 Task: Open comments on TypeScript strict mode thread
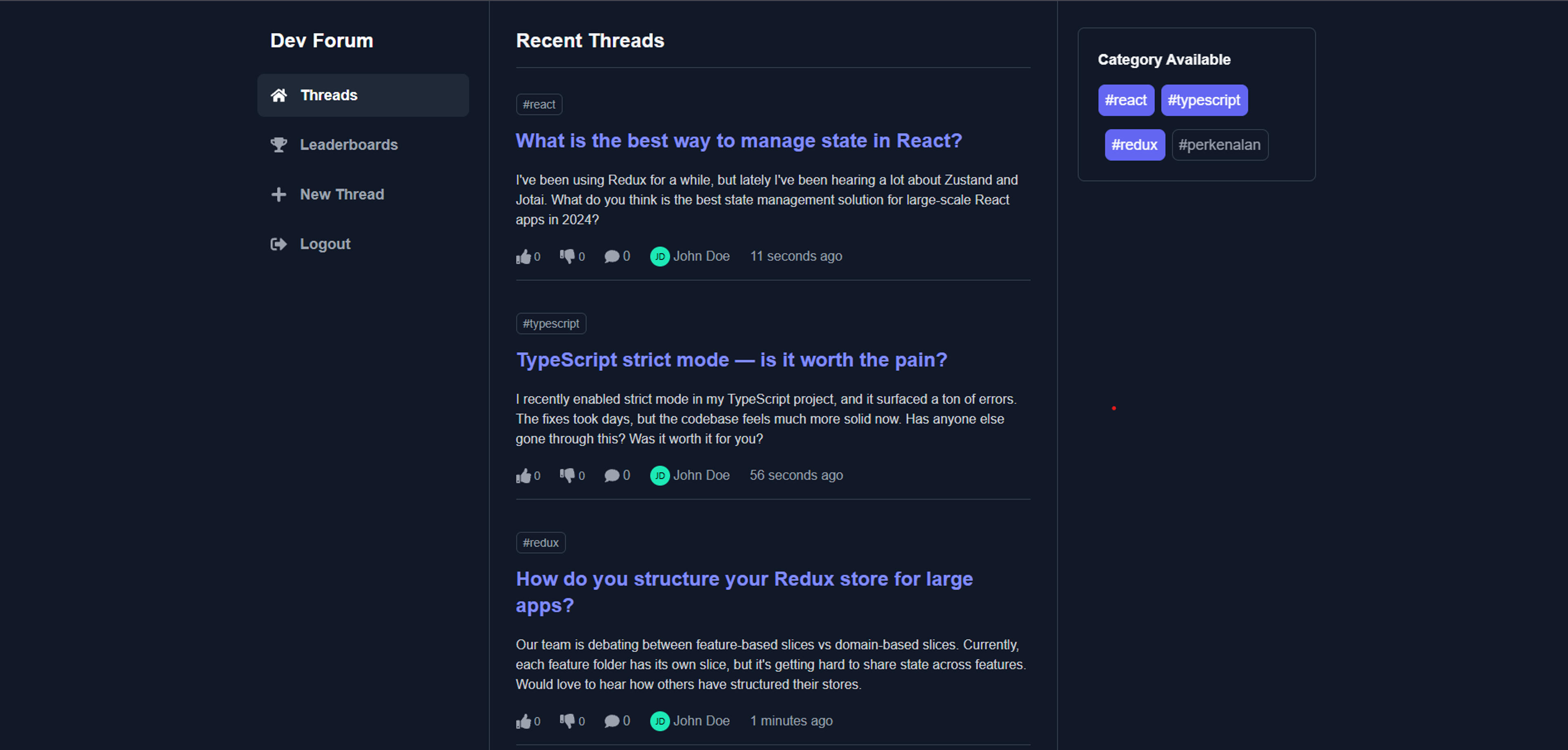(x=612, y=476)
